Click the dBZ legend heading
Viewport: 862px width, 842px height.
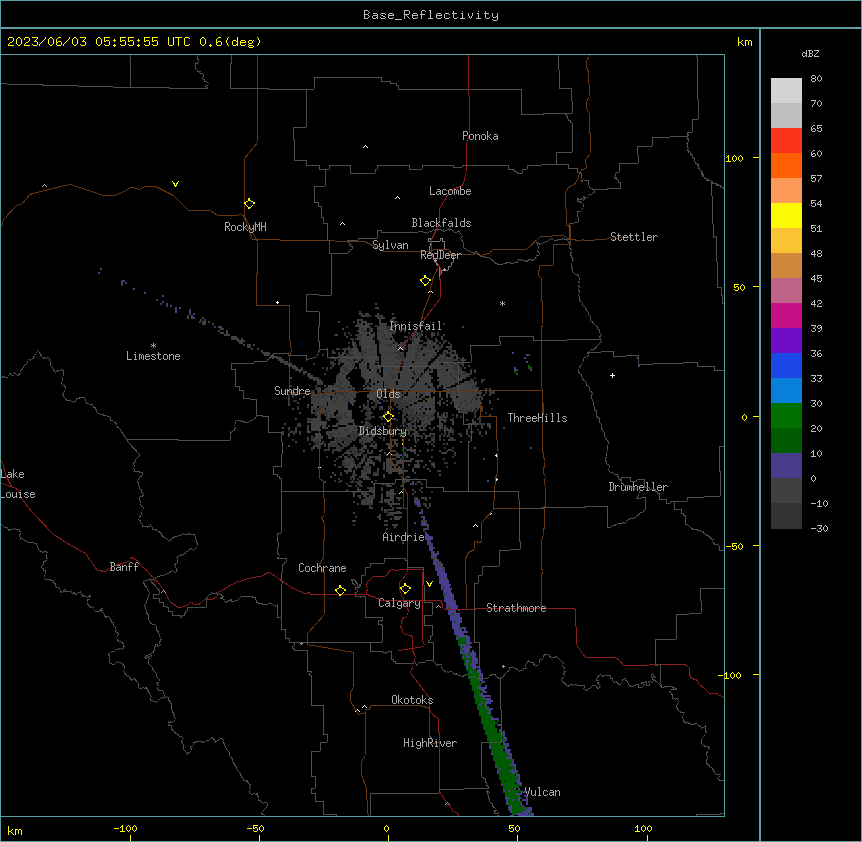click(810, 54)
